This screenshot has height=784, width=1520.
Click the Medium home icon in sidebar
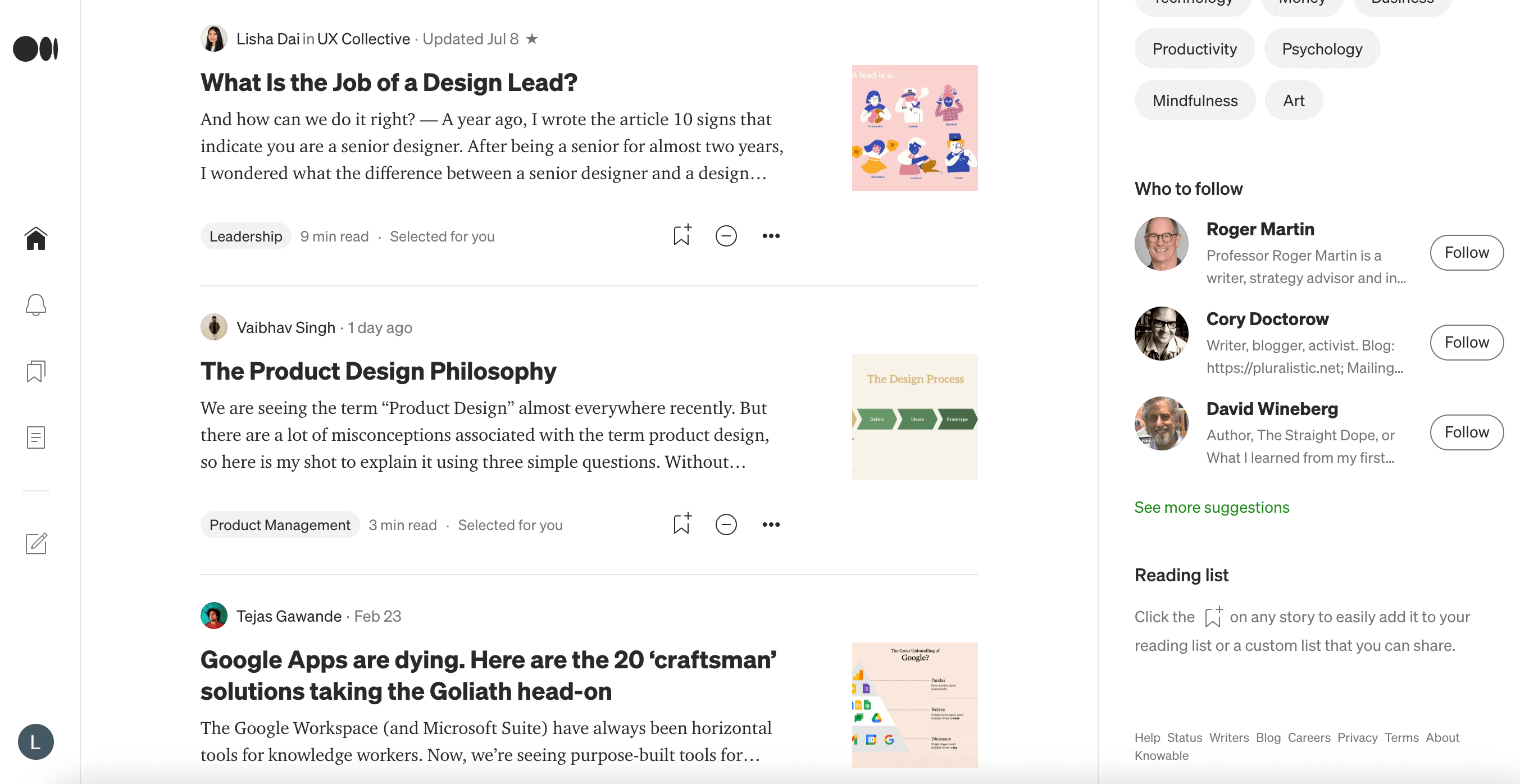pos(36,238)
